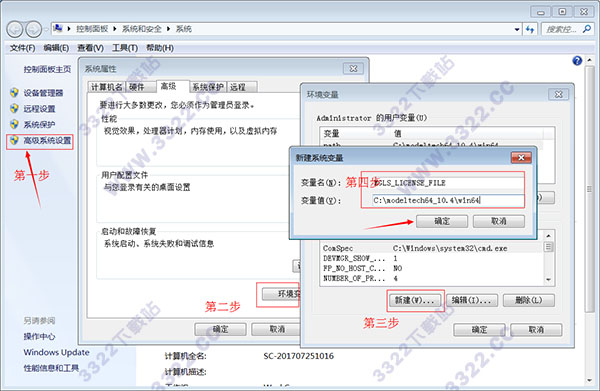Switch to the 计算机名 tab

tap(107, 87)
